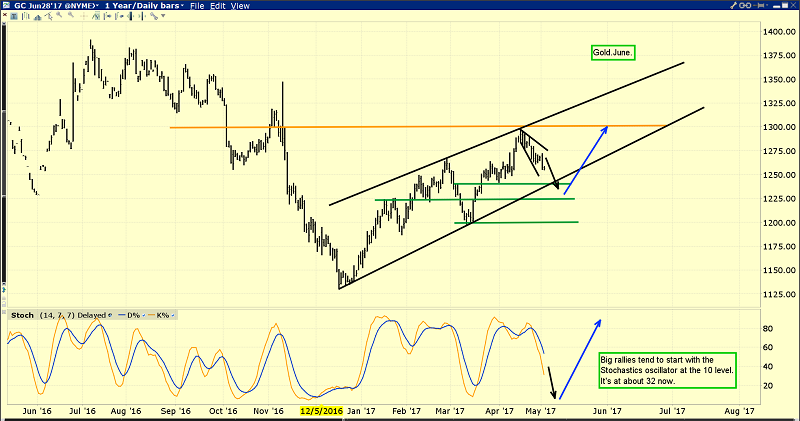The height and width of the screenshot is (421, 800).
Task: Minimize the chart window
Action: [777, 7]
